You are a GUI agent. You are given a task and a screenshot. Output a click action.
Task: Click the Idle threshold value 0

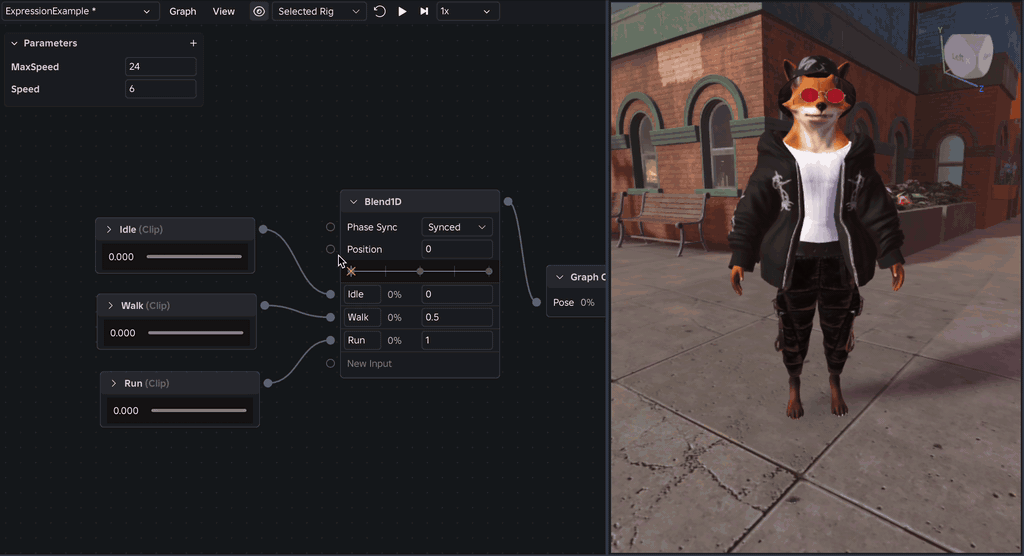(456, 294)
